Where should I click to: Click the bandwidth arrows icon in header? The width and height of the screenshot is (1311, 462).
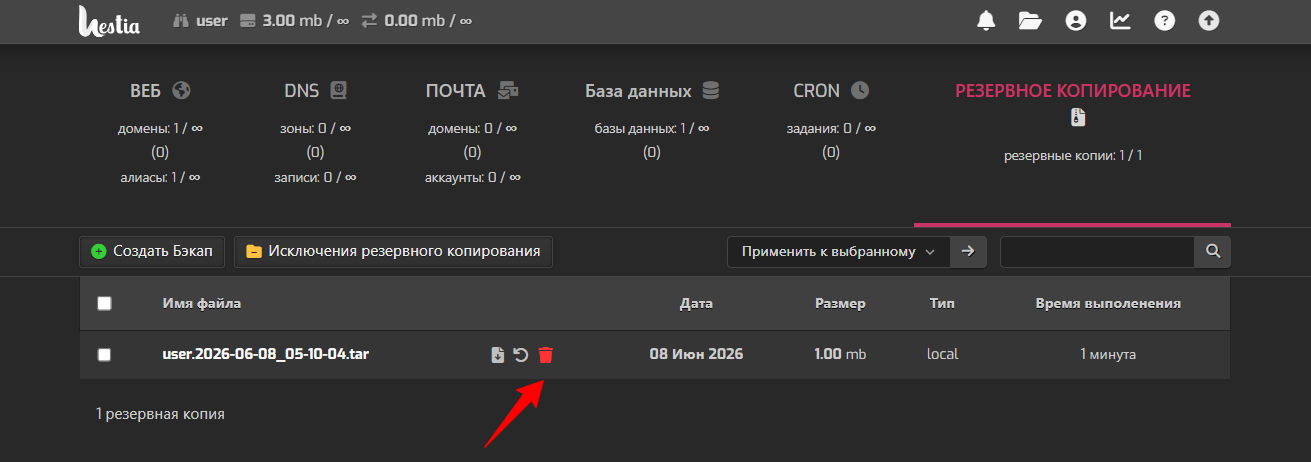tap(369, 20)
